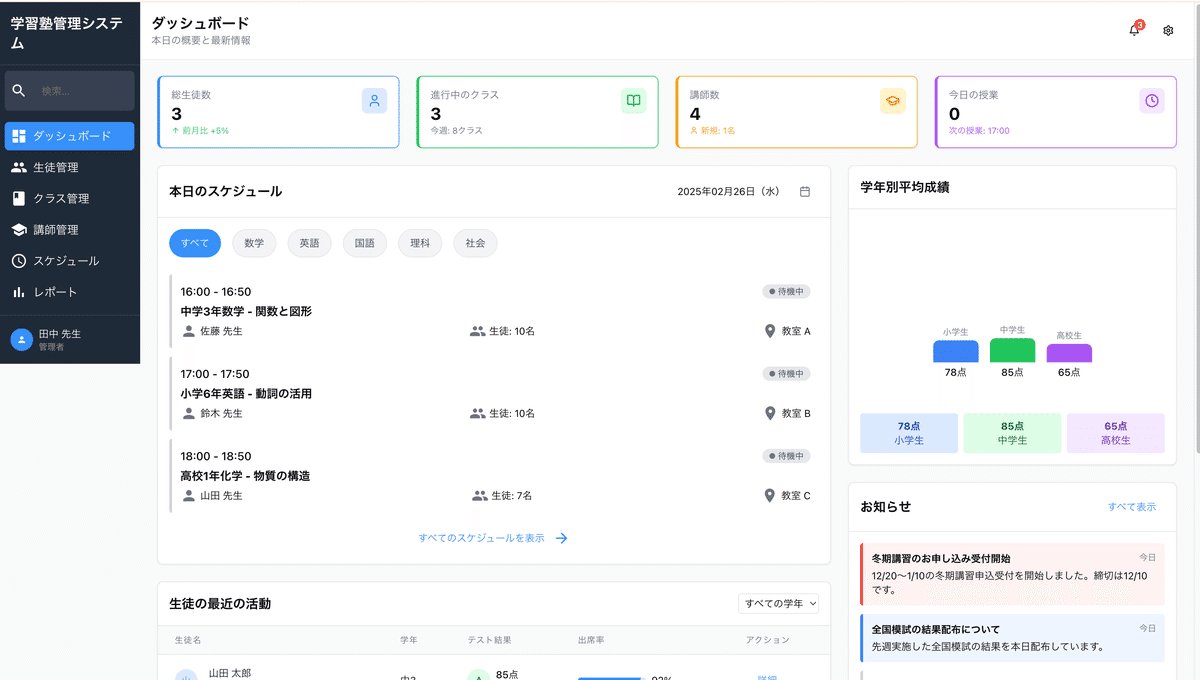Click the active classes book icon

pyautogui.click(x=633, y=101)
